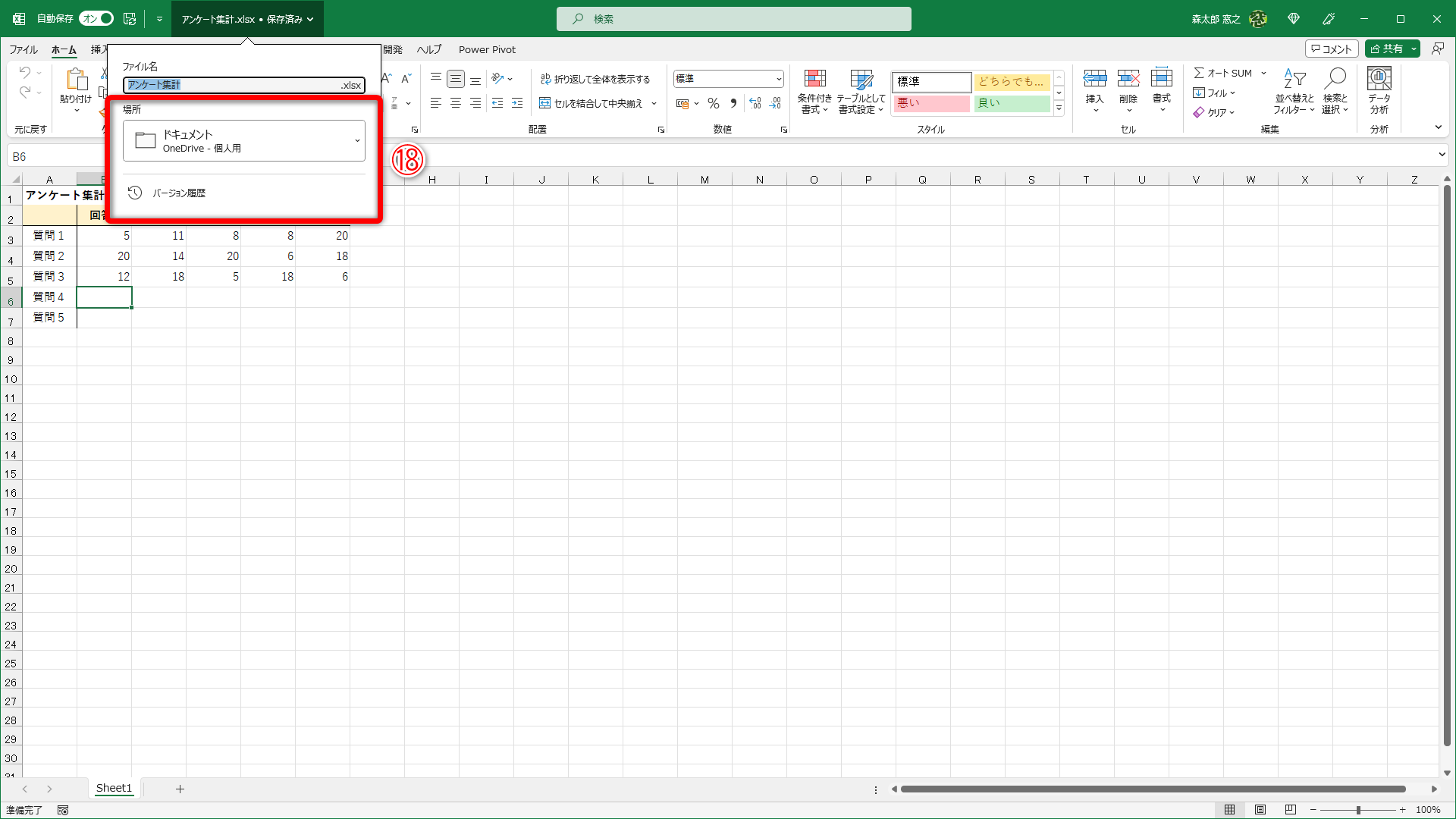Click the zoom slider handle
The width and height of the screenshot is (1456, 819).
tap(1358, 810)
